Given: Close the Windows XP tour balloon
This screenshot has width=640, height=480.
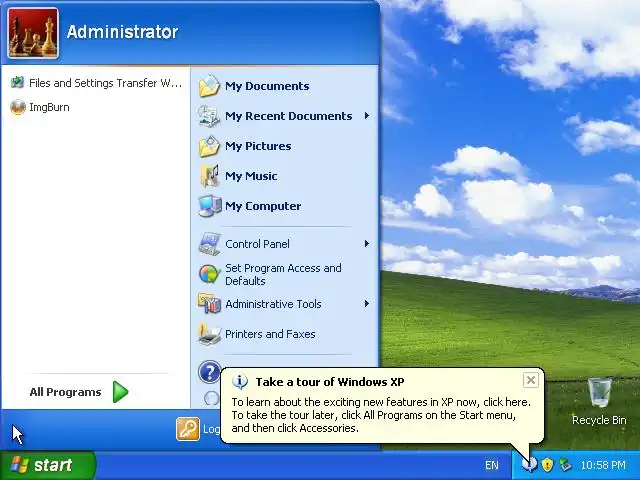Looking at the screenshot, I should (531, 380).
